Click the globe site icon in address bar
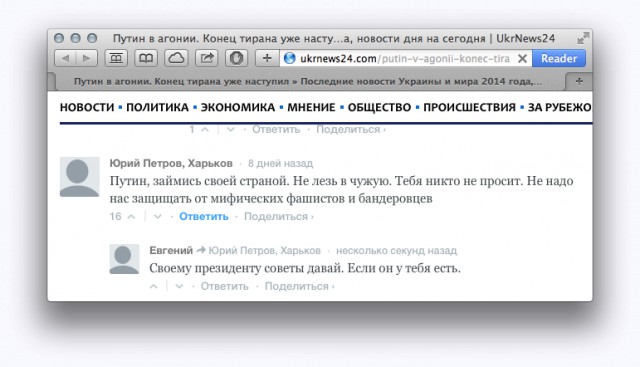 point(289,58)
